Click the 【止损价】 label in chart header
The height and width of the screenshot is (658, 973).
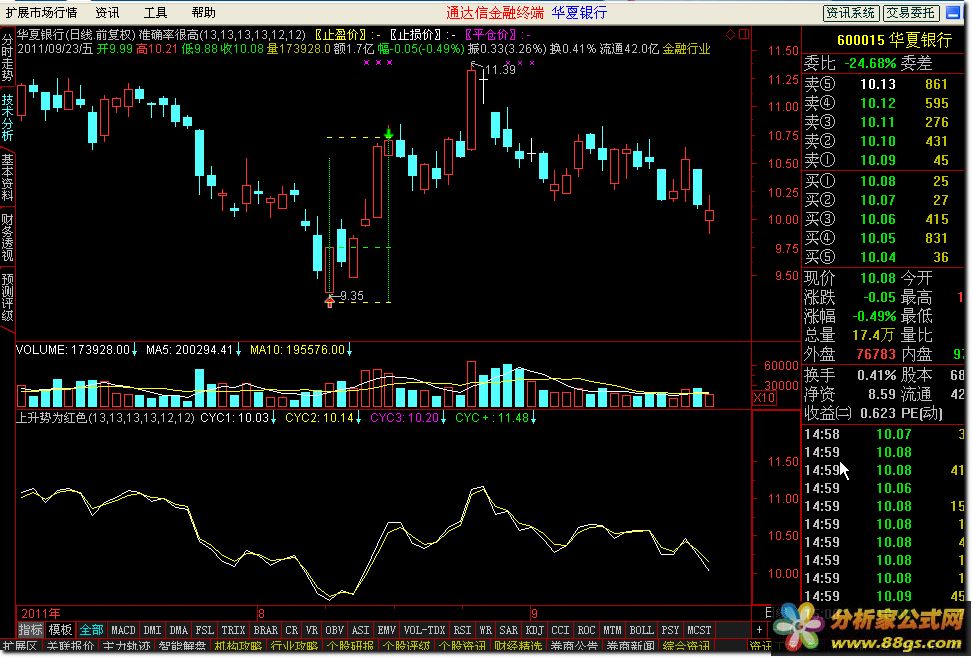click(x=417, y=35)
